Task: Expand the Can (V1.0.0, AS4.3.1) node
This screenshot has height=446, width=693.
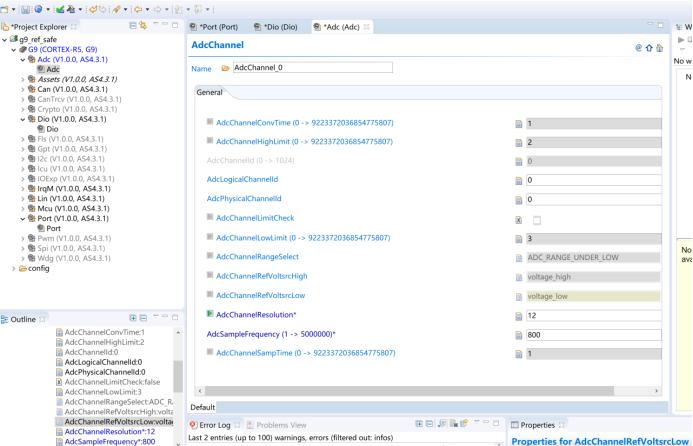Action: click(x=23, y=89)
